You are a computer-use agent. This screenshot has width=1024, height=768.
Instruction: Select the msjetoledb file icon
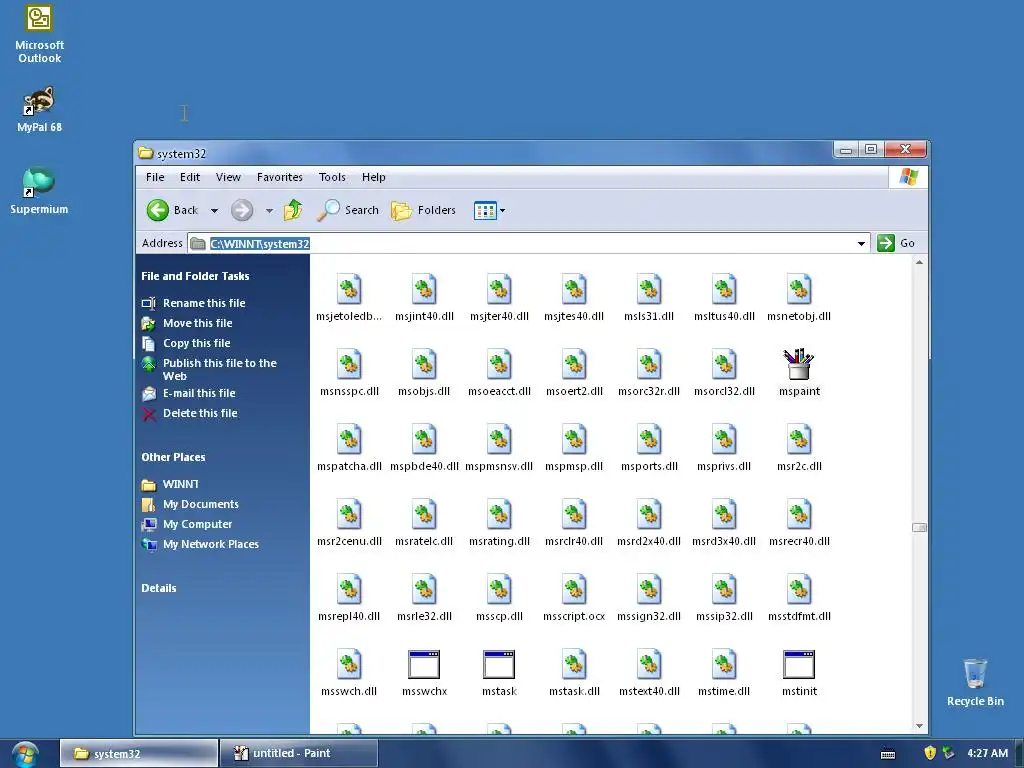tap(349, 289)
